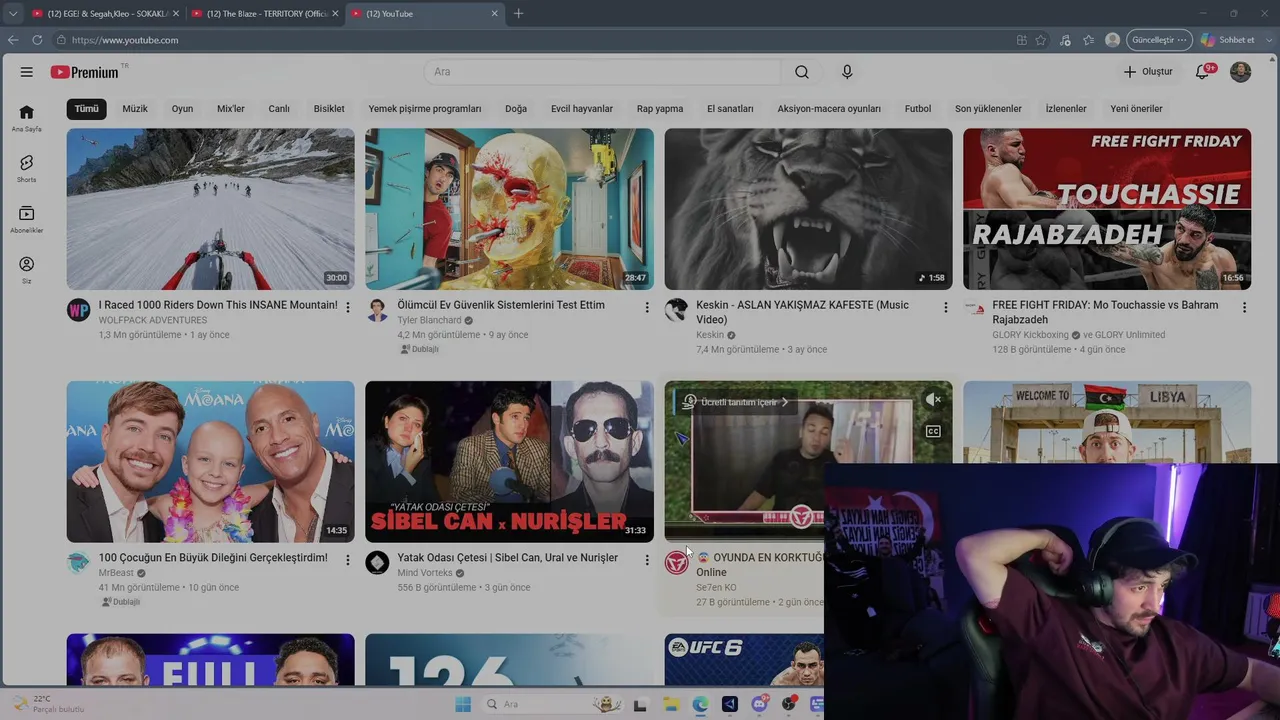Viewport: 1280px width, 720px height.
Task: Open WOLFPACK ADVENTURES channel avatar
Action: pyautogui.click(x=78, y=310)
